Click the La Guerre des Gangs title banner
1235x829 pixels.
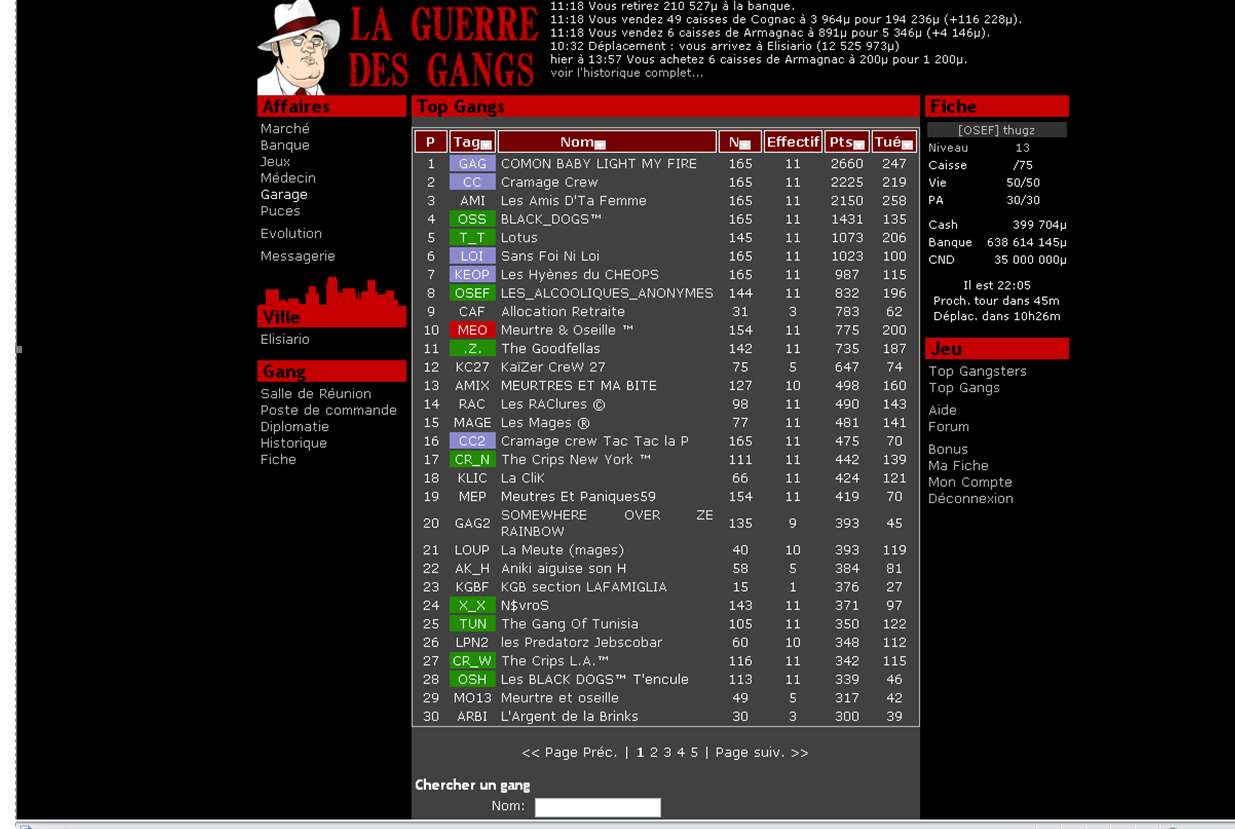coord(444,48)
